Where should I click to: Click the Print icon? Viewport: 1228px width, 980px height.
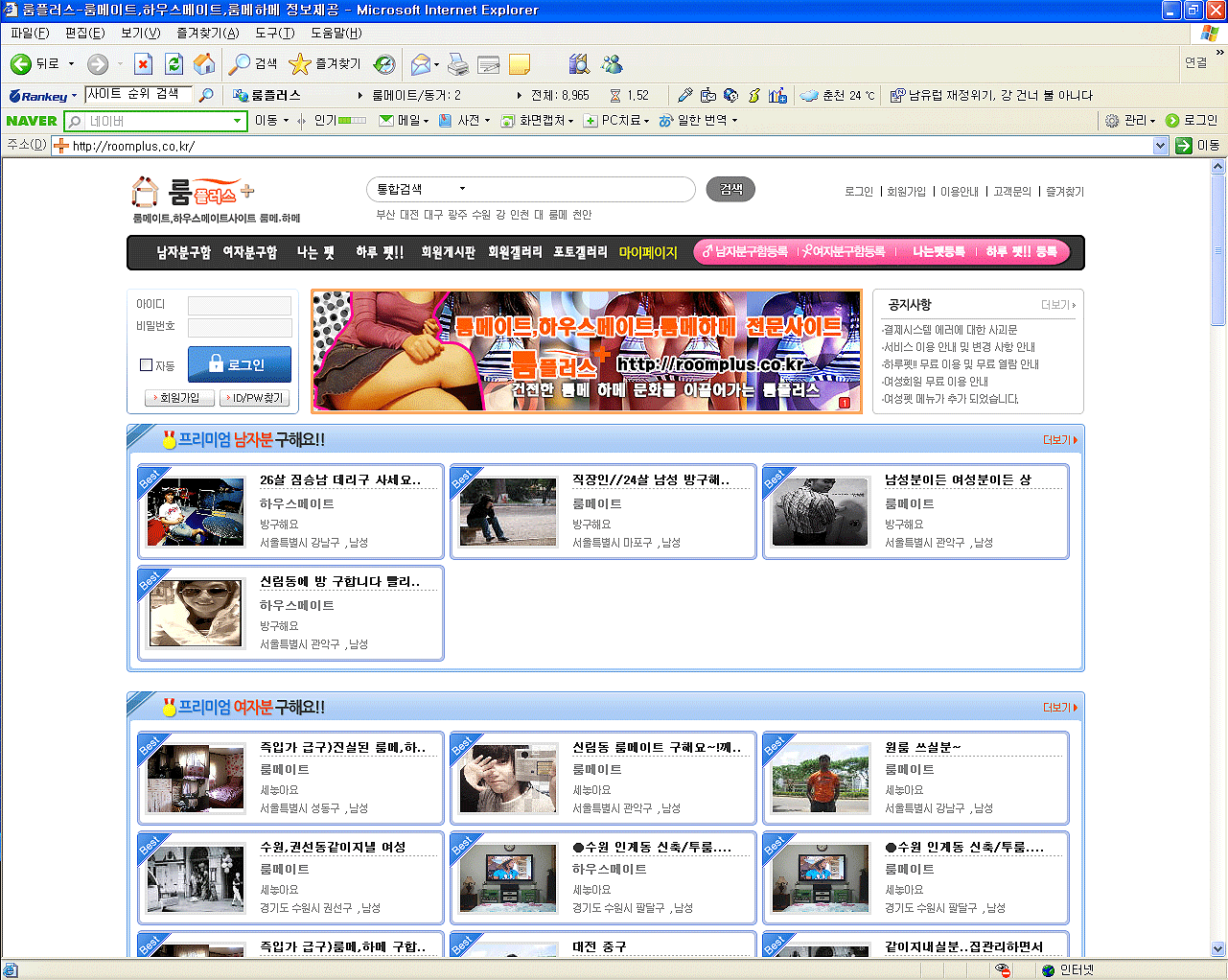point(458,64)
